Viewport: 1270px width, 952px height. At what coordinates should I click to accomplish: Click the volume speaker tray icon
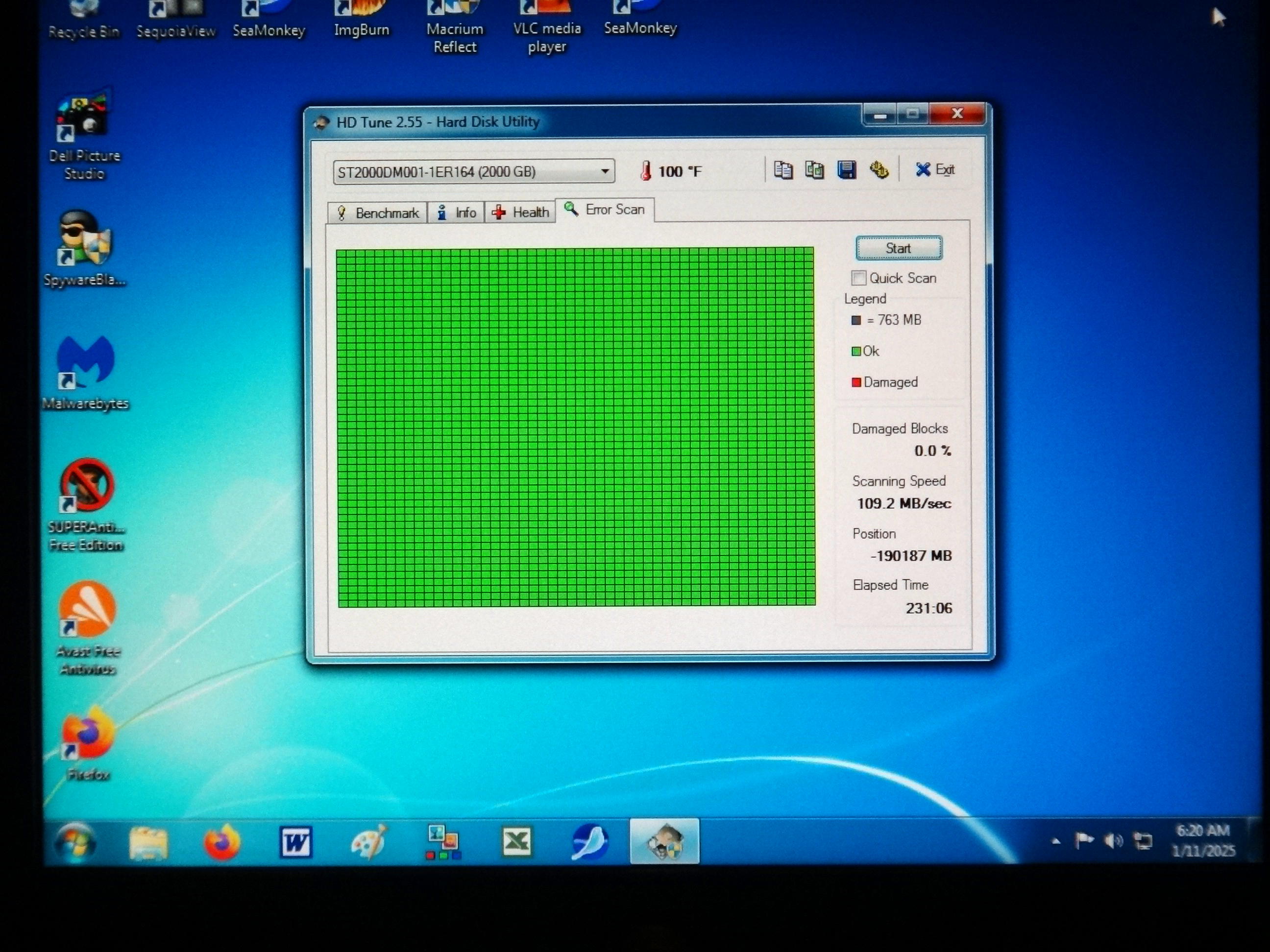coord(1113,841)
